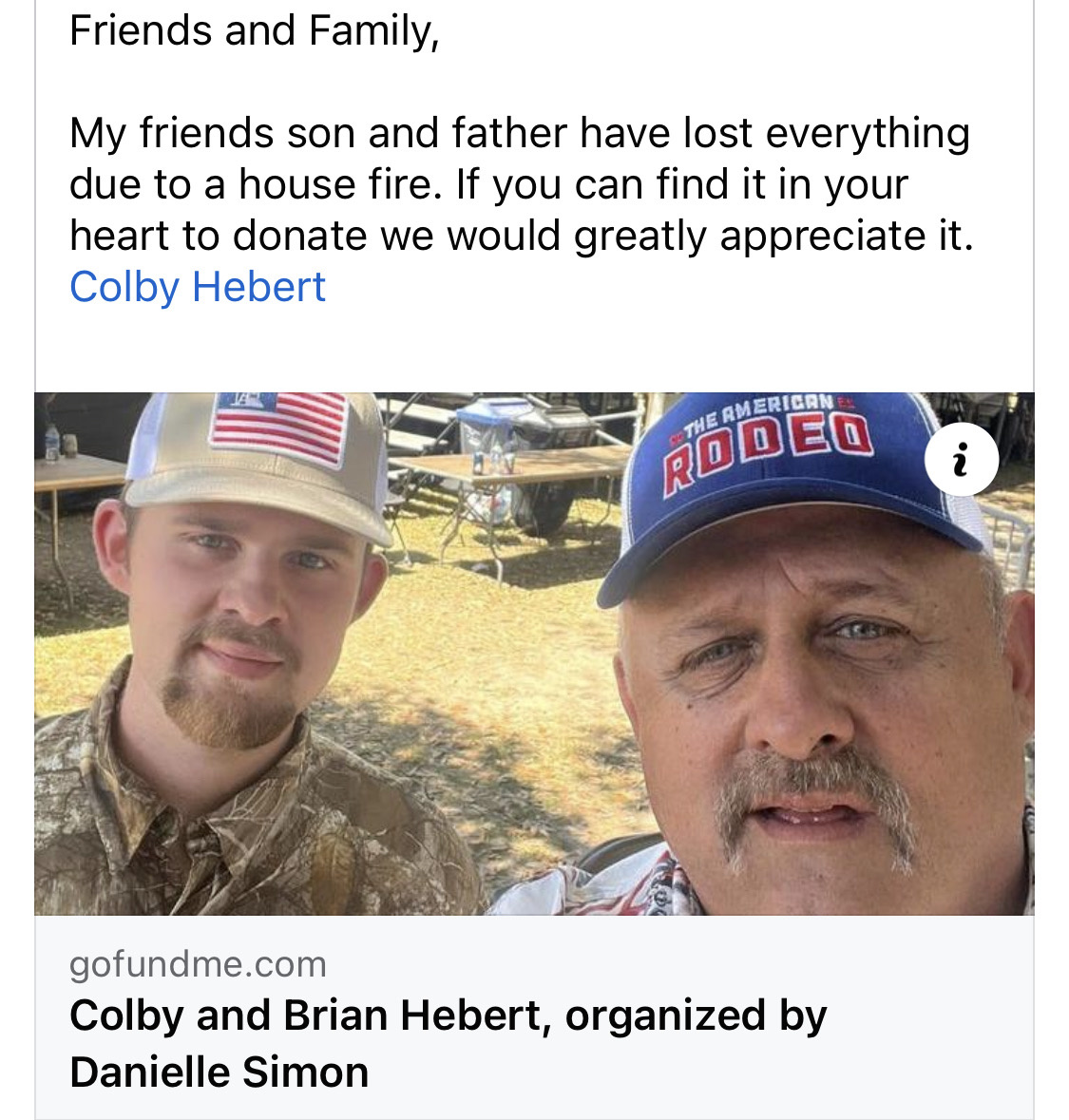Open the tagged Colby Hebert profile link
Viewport: 1069px width, 1120px height.
198,287
